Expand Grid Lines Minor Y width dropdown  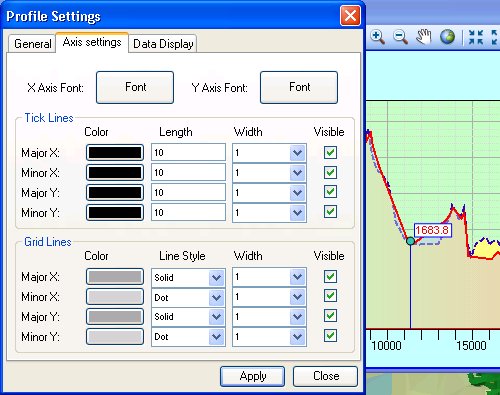point(297,337)
